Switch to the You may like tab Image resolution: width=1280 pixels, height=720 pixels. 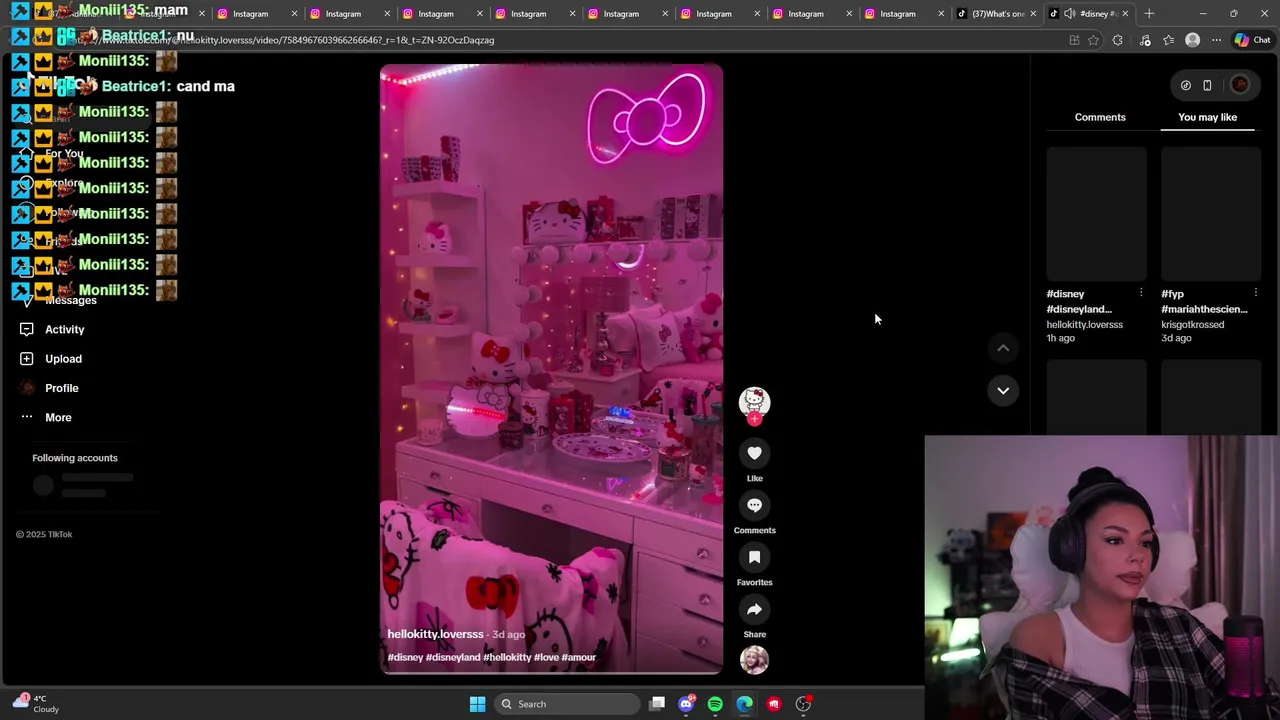tap(1207, 117)
